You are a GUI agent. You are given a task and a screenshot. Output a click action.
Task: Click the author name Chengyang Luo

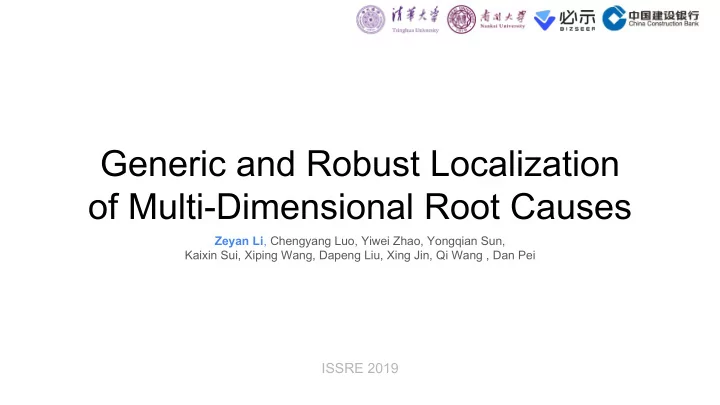[312, 241]
